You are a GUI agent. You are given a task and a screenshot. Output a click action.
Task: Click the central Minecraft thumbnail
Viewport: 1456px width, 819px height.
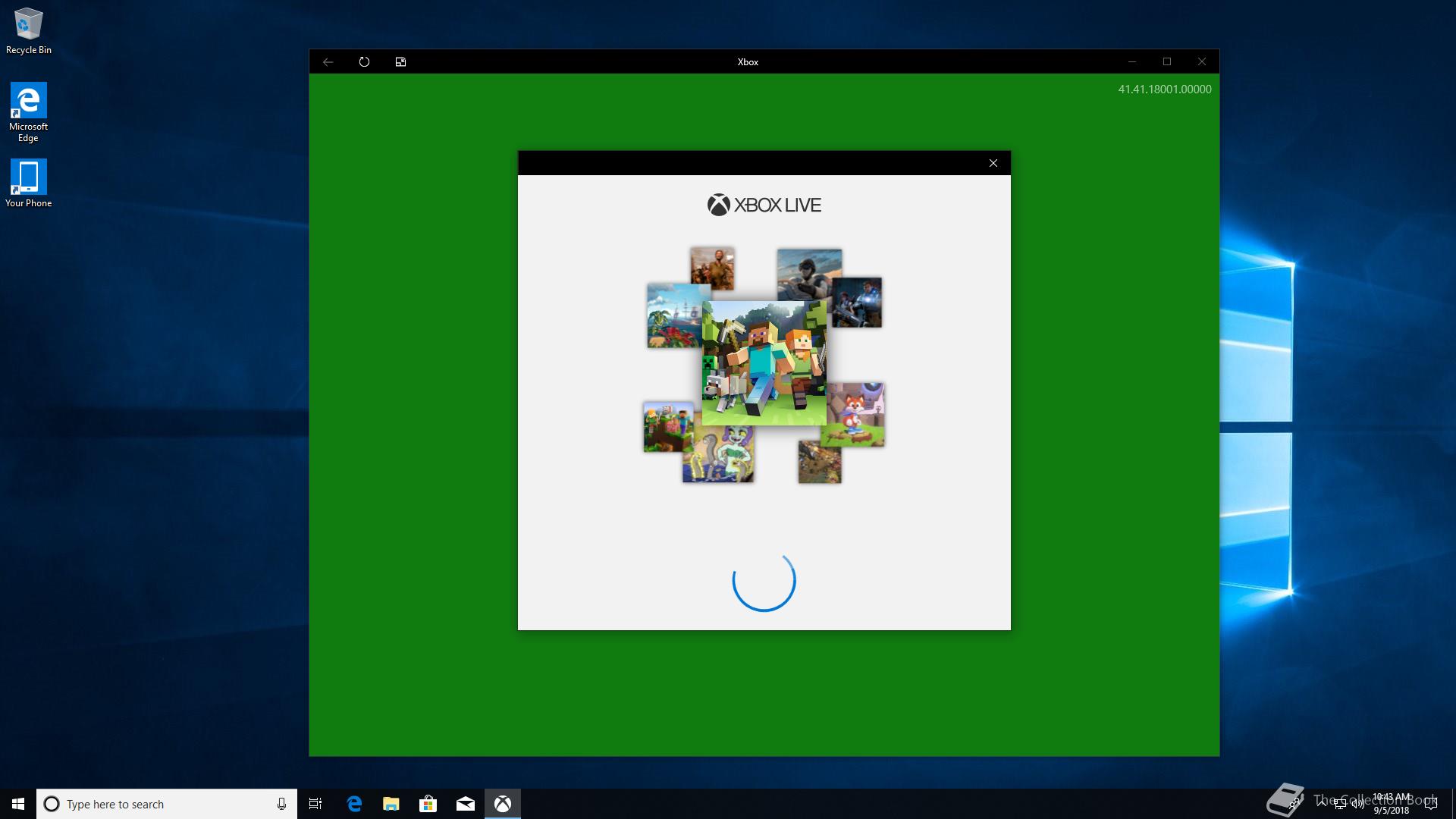(764, 363)
